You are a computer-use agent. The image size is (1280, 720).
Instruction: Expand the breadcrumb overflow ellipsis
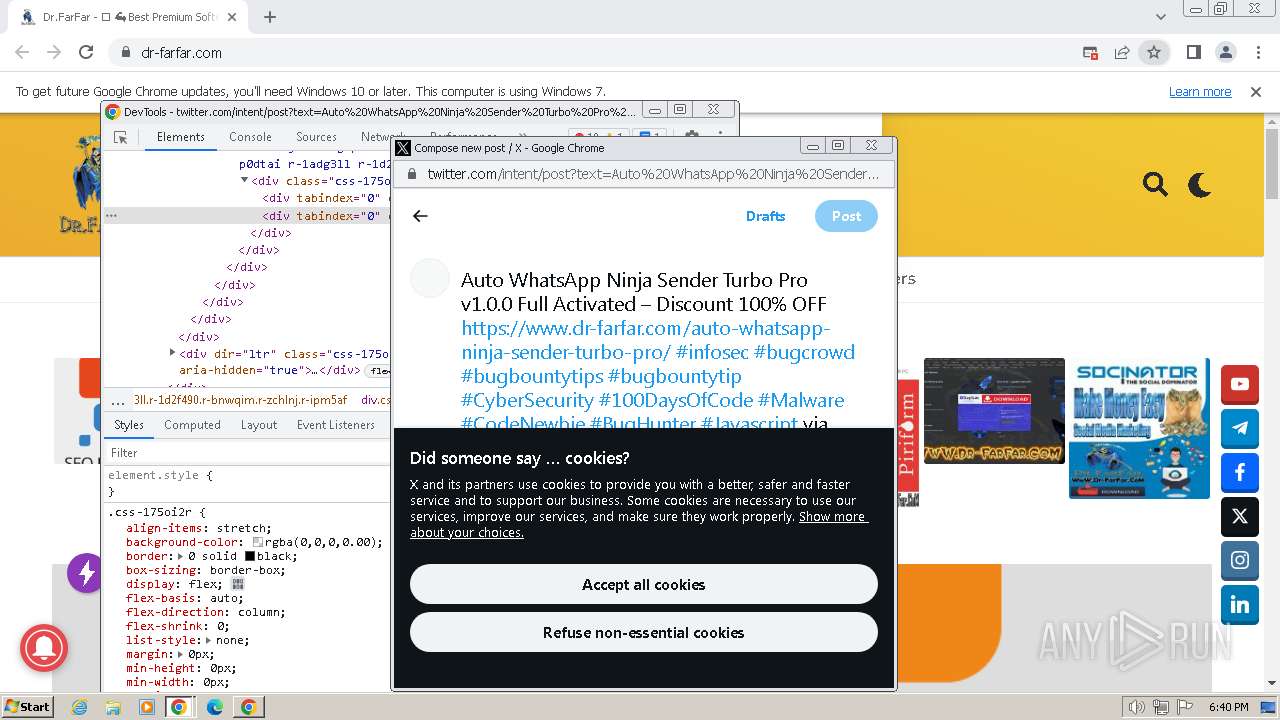click(118, 400)
